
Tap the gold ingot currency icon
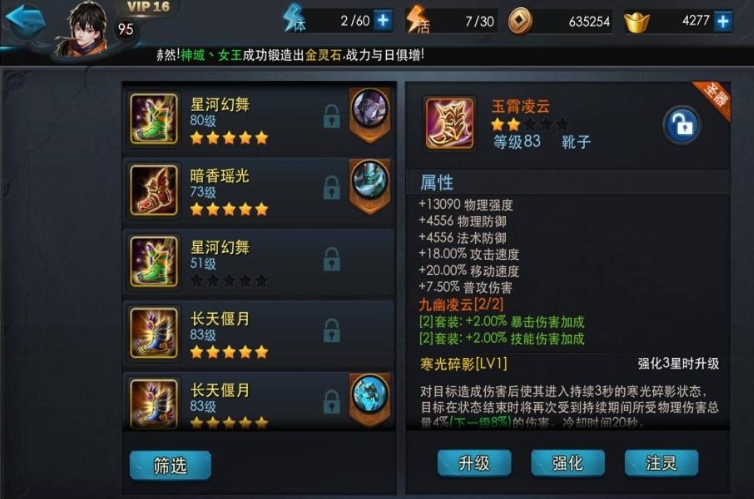pyautogui.click(x=636, y=22)
